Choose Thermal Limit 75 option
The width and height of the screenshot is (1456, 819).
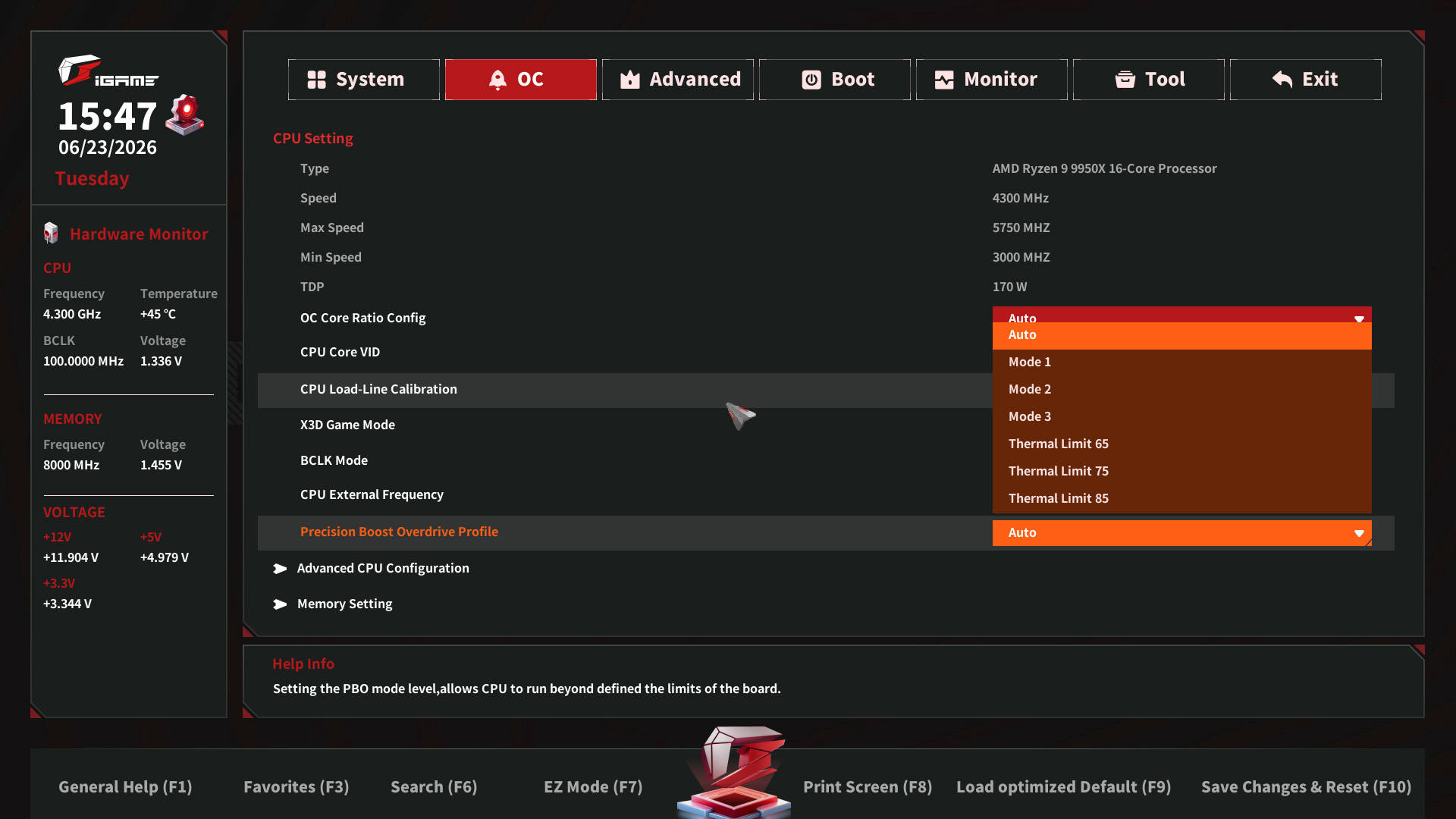point(1182,472)
